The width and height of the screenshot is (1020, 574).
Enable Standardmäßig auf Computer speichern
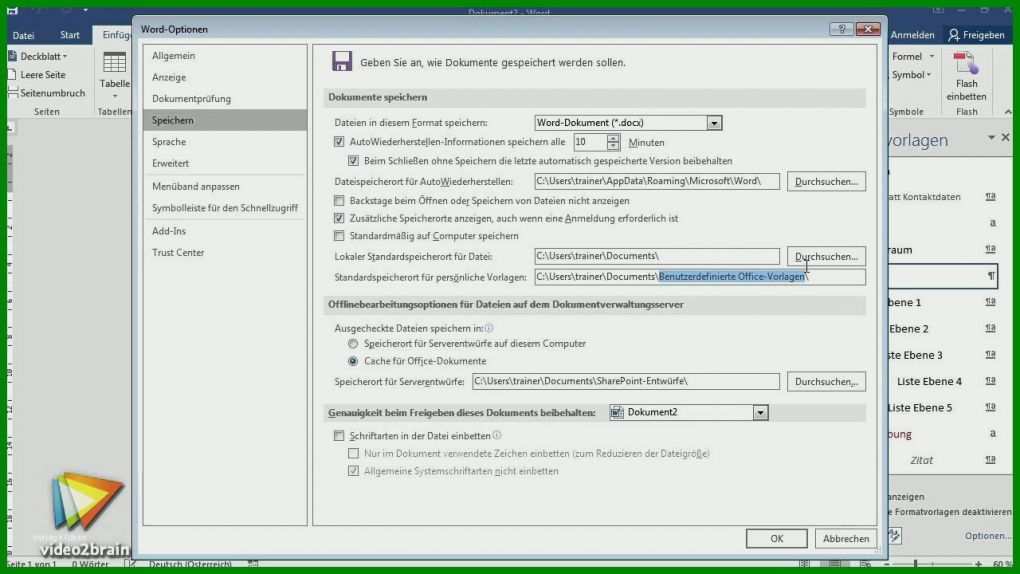point(339,236)
